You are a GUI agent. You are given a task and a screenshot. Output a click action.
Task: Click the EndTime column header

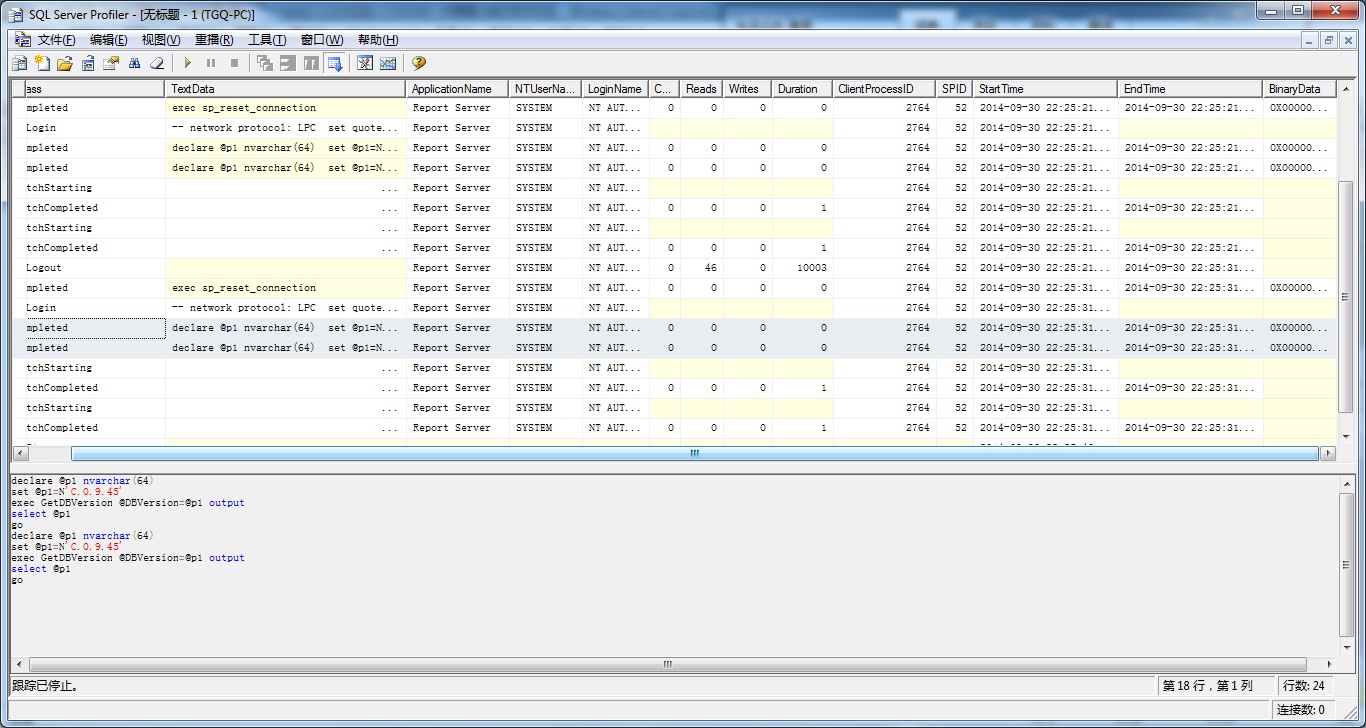coord(1190,89)
